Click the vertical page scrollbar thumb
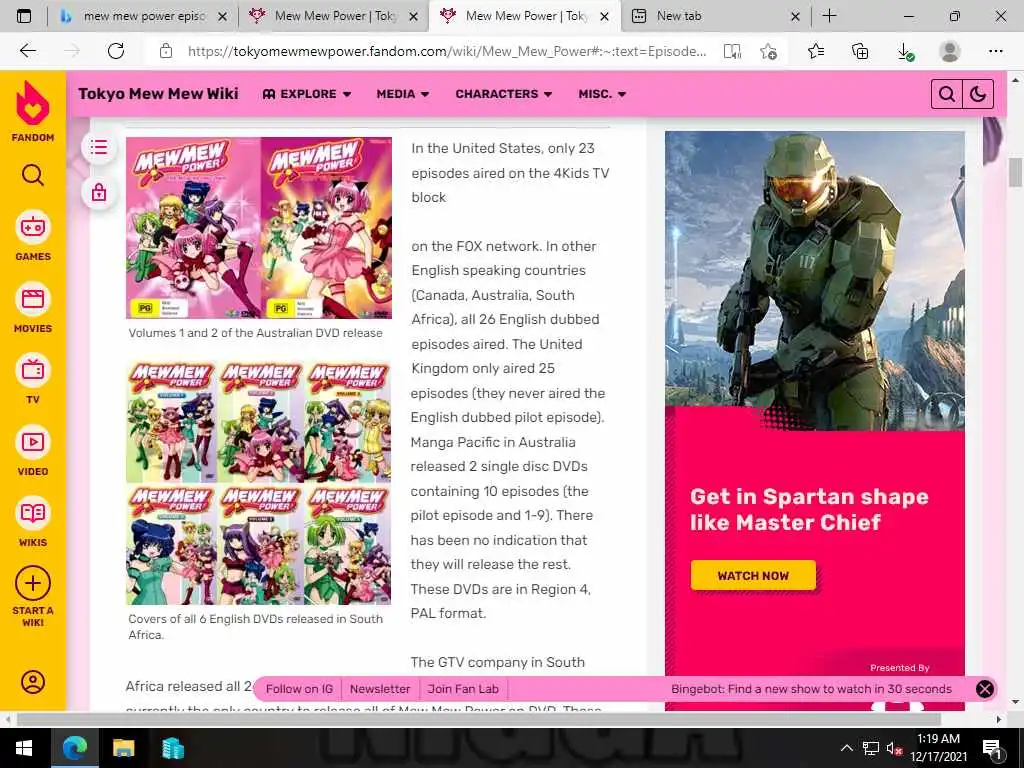This screenshot has width=1024, height=768. [1015, 172]
